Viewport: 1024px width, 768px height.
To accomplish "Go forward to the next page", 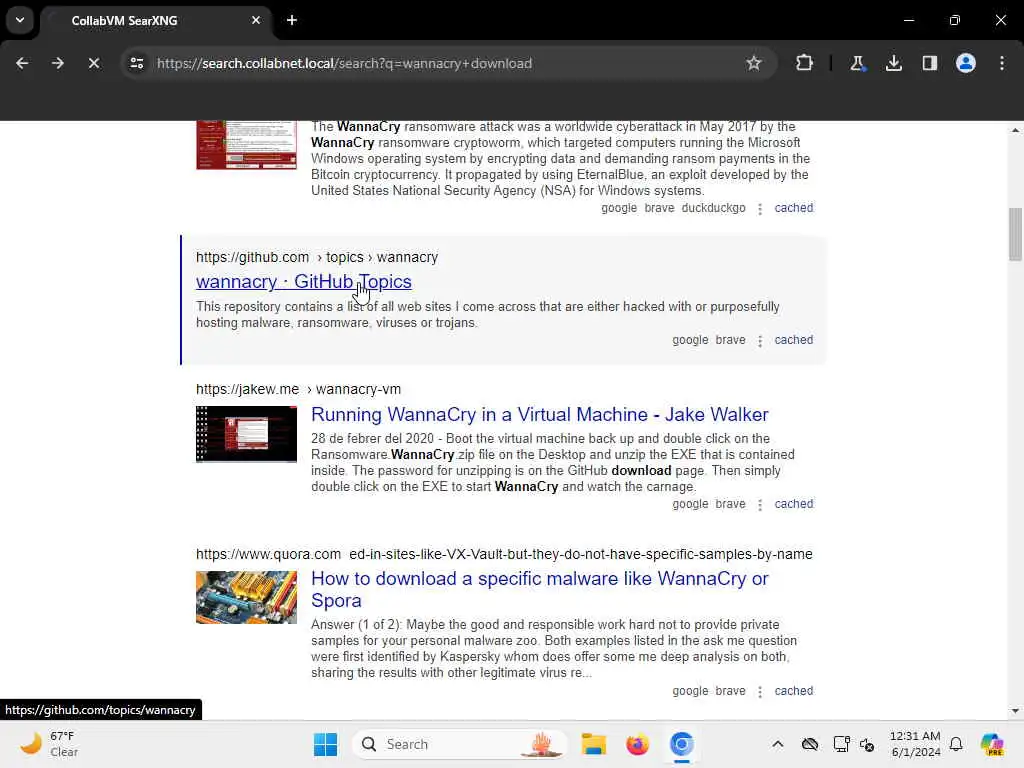I will pyautogui.click(x=57, y=63).
